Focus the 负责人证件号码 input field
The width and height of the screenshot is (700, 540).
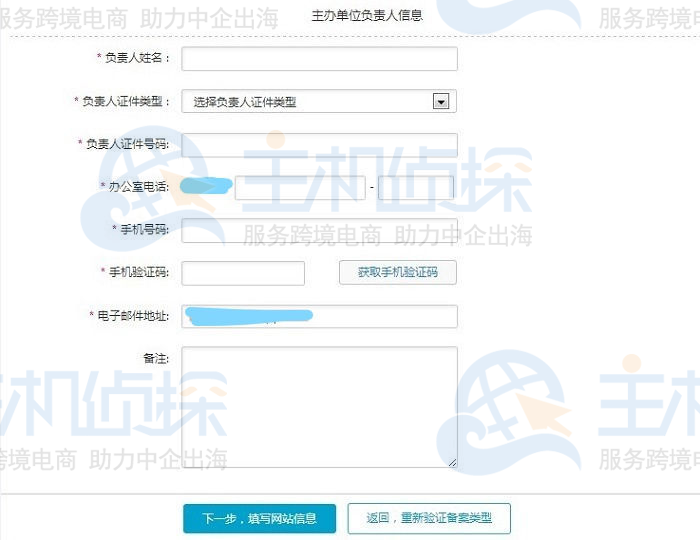[x=319, y=145]
